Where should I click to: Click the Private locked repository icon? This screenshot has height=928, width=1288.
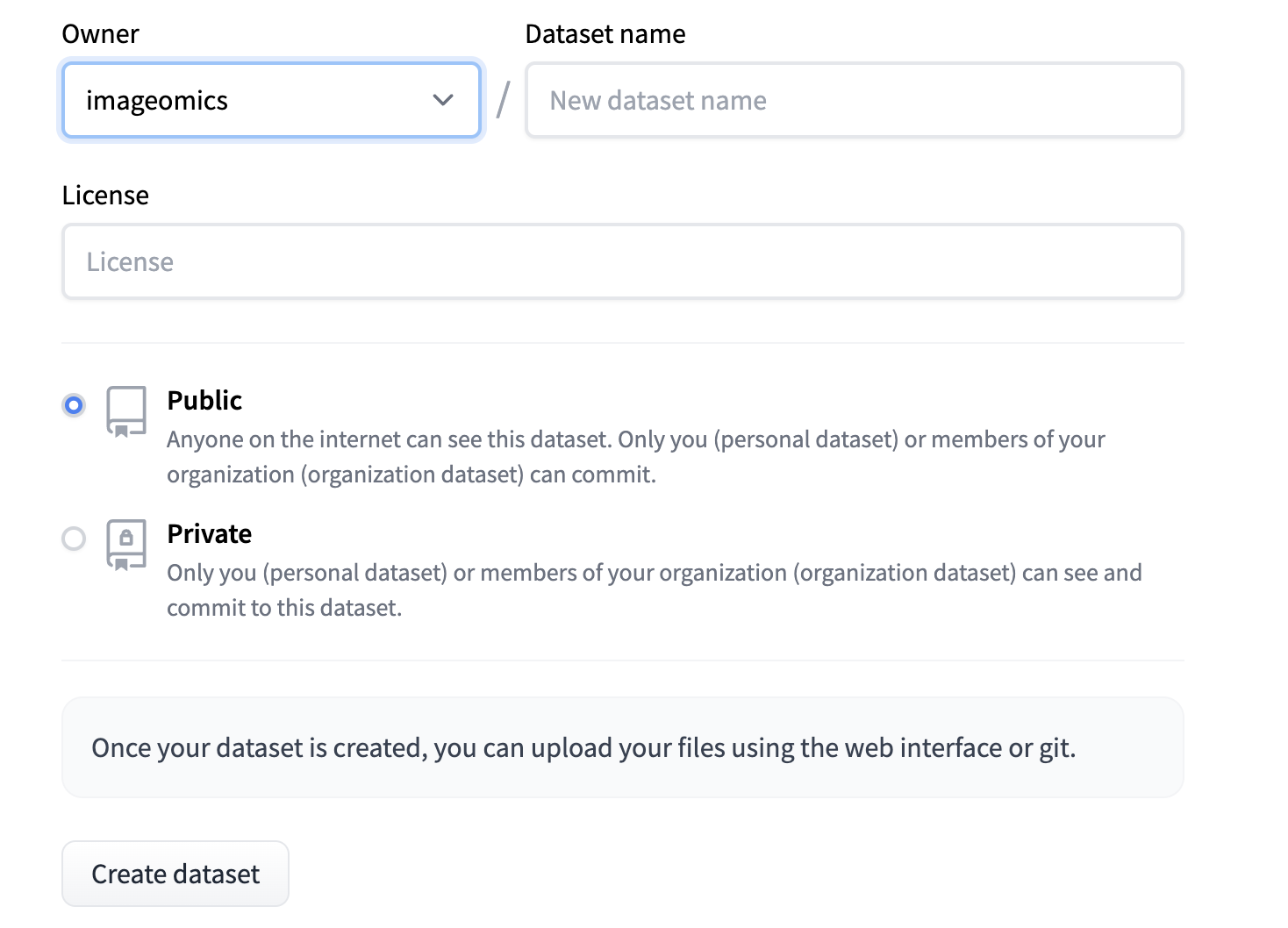coord(126,545)
